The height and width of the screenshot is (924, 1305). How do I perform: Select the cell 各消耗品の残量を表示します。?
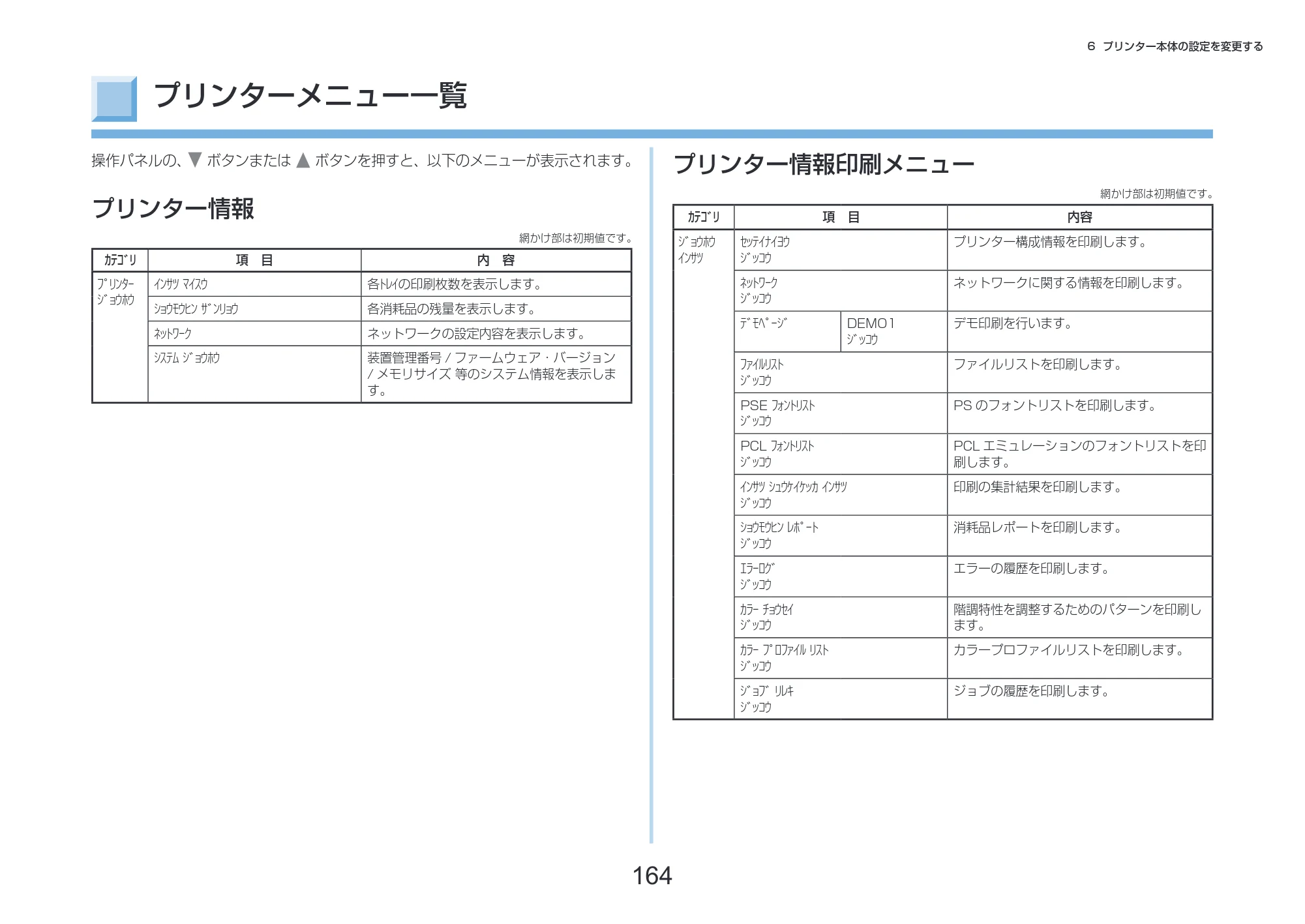point(496,309)
